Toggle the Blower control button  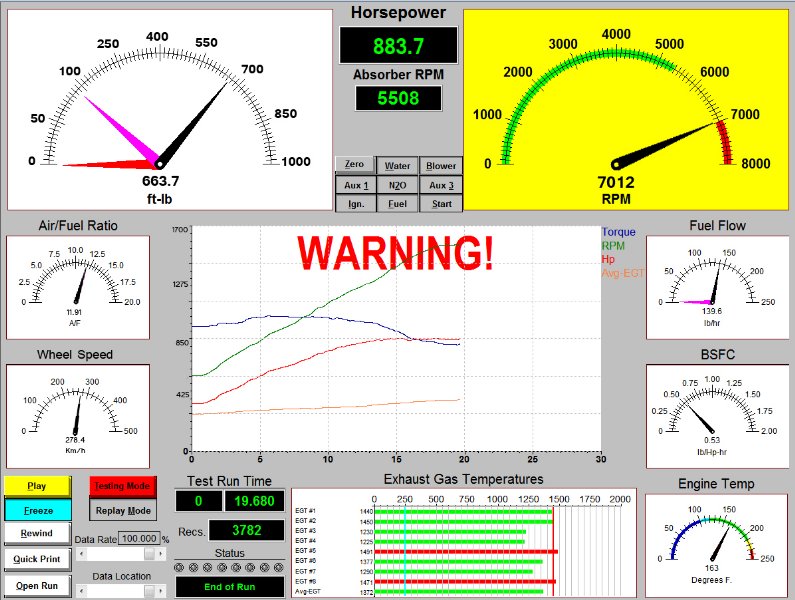pos(441,166)
